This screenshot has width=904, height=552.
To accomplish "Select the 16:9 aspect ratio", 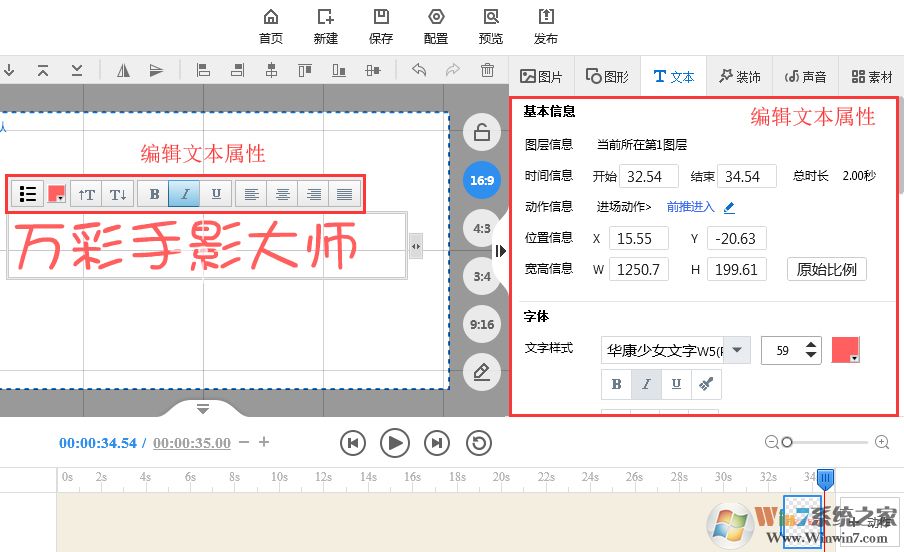I will coord(481,181).
